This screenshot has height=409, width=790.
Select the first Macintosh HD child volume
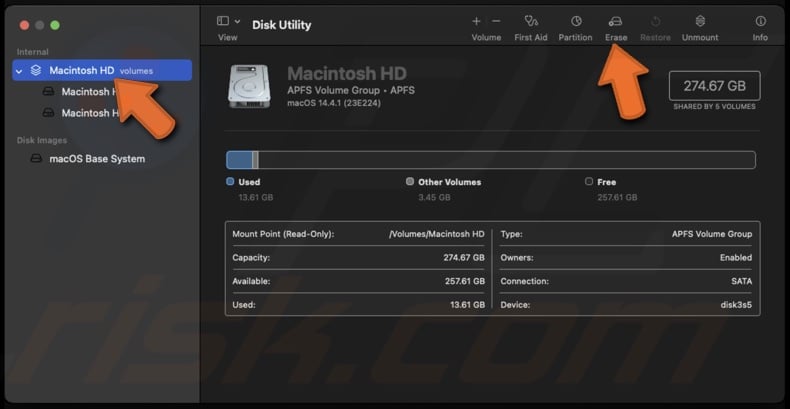coord(91,92)
